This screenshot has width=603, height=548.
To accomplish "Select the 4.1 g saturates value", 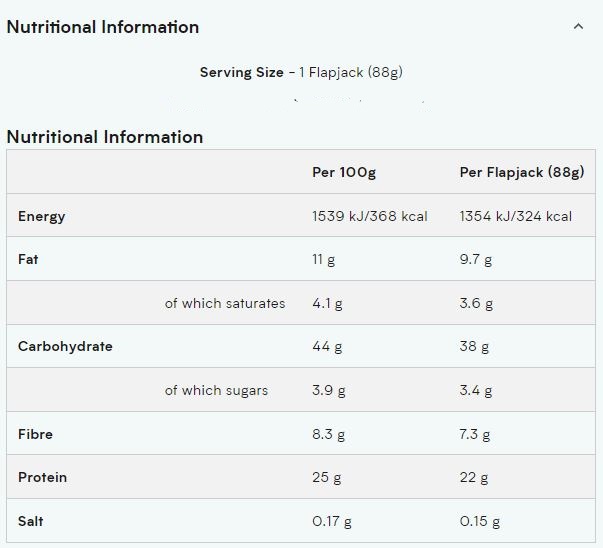I will [x=329, y=303].
